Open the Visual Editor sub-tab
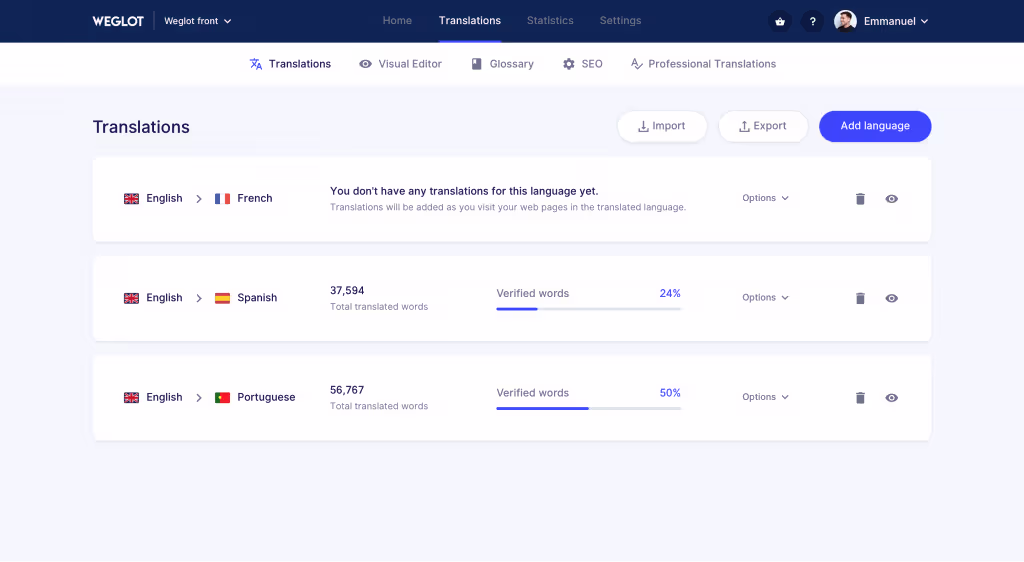 click(400, 64)
